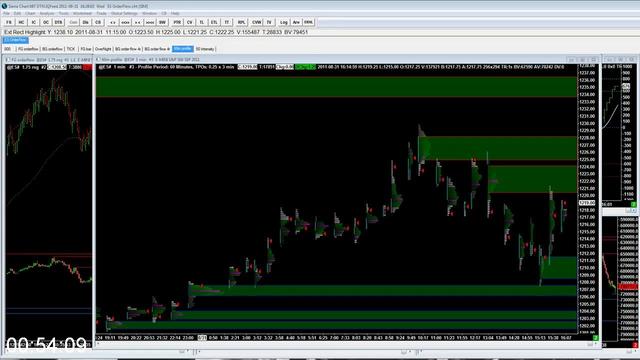Click the '>><<' compress spacing button
Screen dimensions: 640x360
point(150,22)
